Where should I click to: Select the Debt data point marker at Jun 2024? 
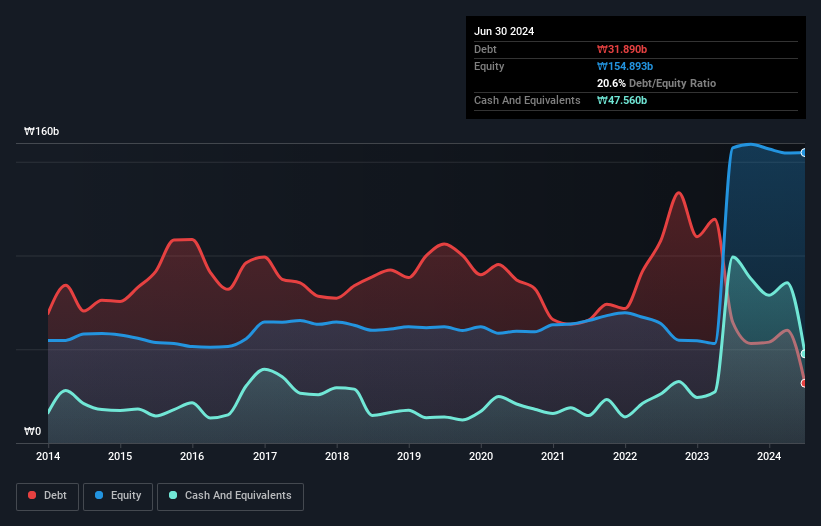click(x=804, y=383)
